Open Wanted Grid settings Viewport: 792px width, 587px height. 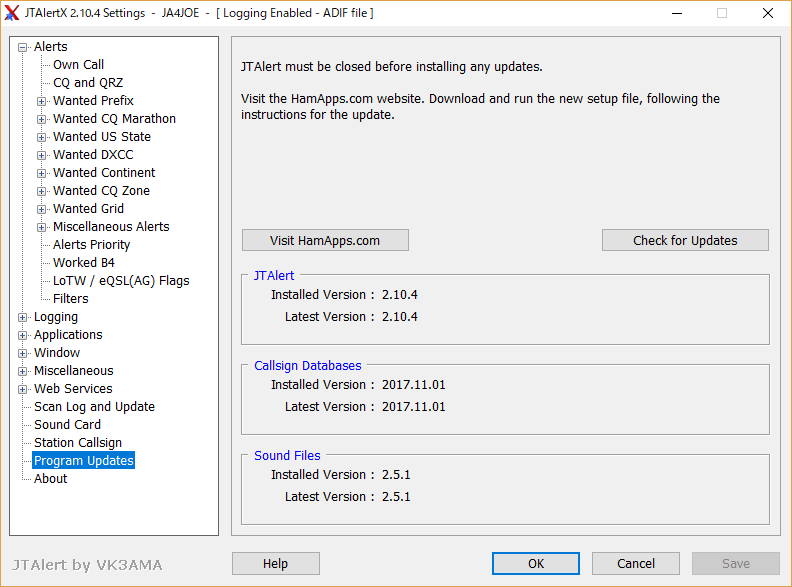pyautogui.click(x=88, y=209)
